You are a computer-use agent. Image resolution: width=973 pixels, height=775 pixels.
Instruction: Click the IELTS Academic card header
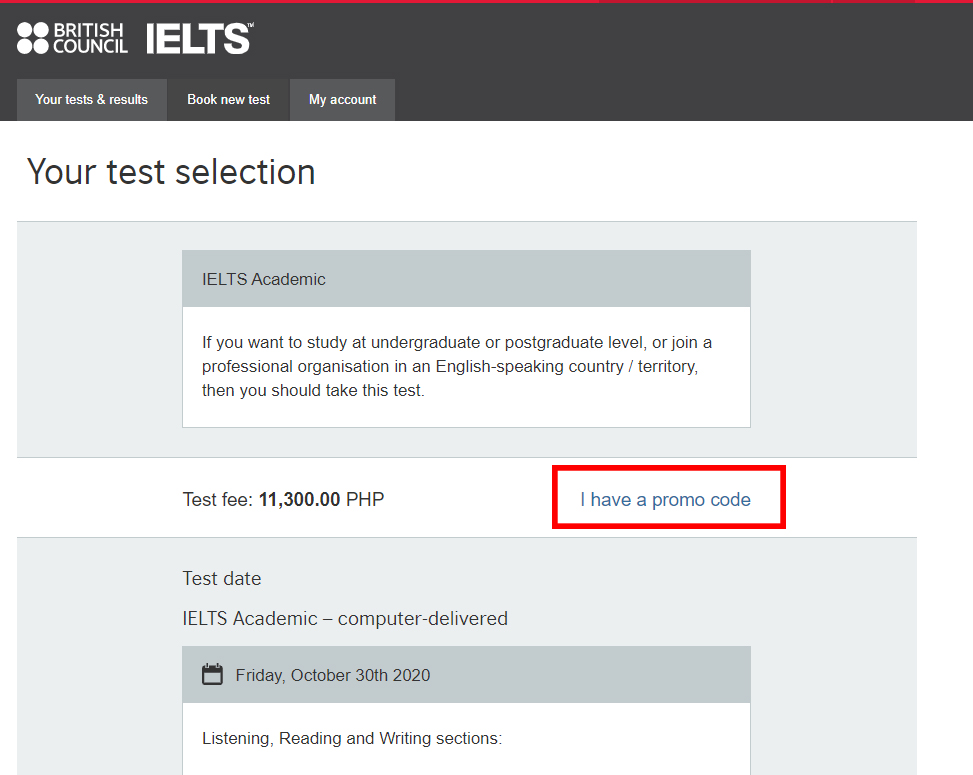coord(467,279)
